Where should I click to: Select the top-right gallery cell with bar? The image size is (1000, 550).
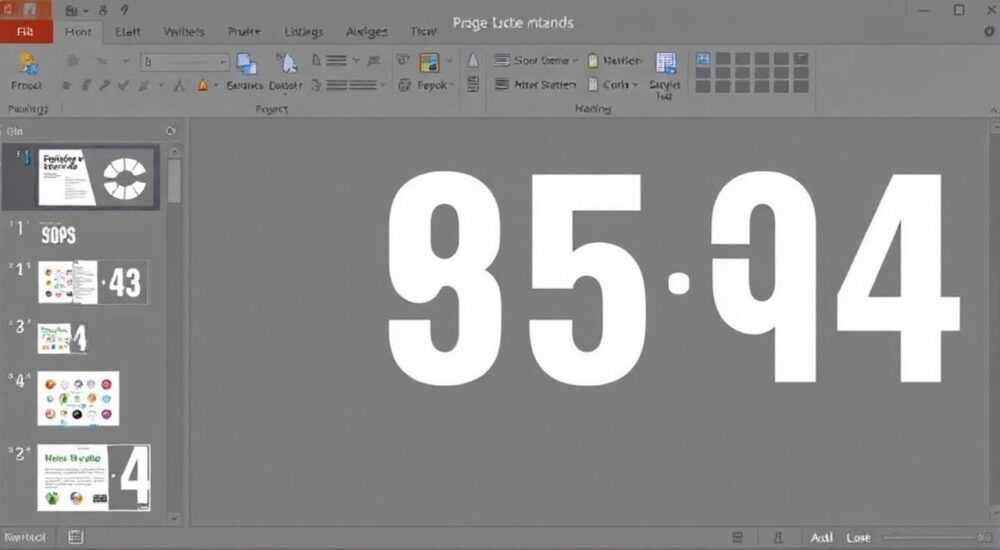(x=801, y=59)
